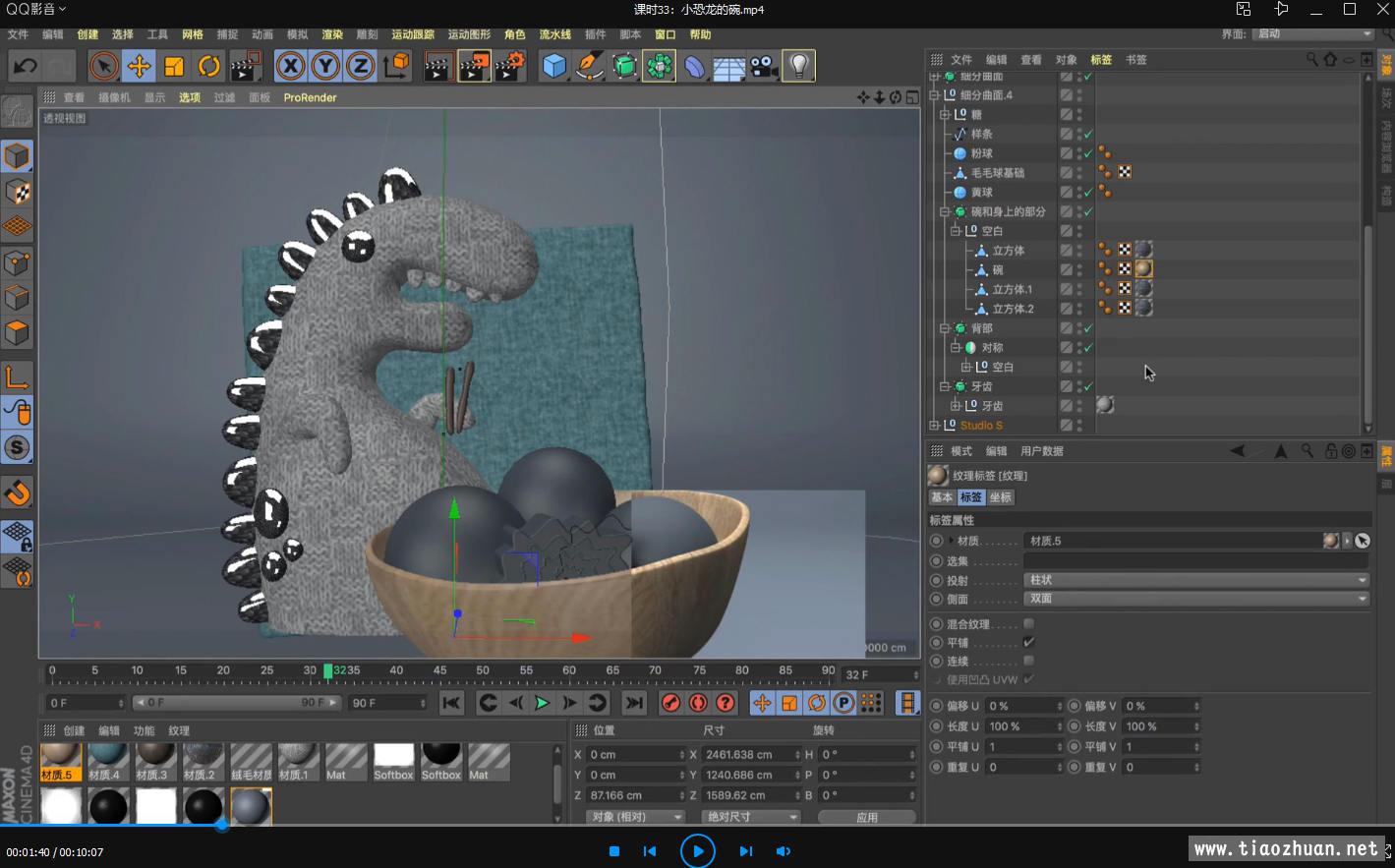The width and height of the screenshot is (1395, 868).
Task: Switch to the 坐标 tab in attributes
Action: (1000, 497)
